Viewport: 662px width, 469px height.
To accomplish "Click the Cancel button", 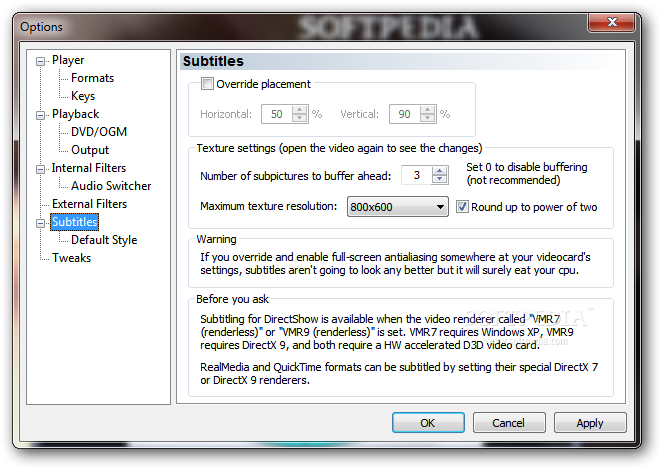I will pos(509,423).
